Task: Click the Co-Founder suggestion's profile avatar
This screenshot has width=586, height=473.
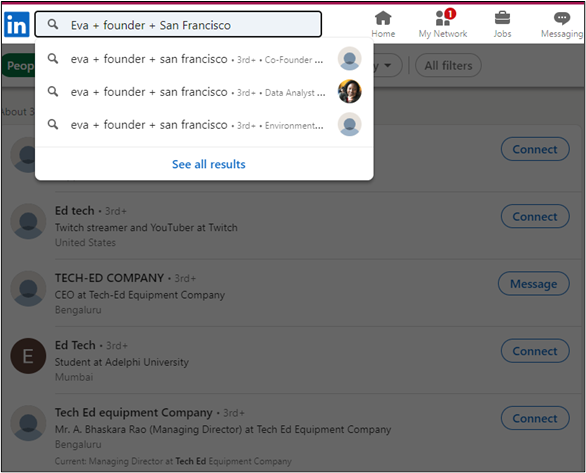Action: click(349, 59)
